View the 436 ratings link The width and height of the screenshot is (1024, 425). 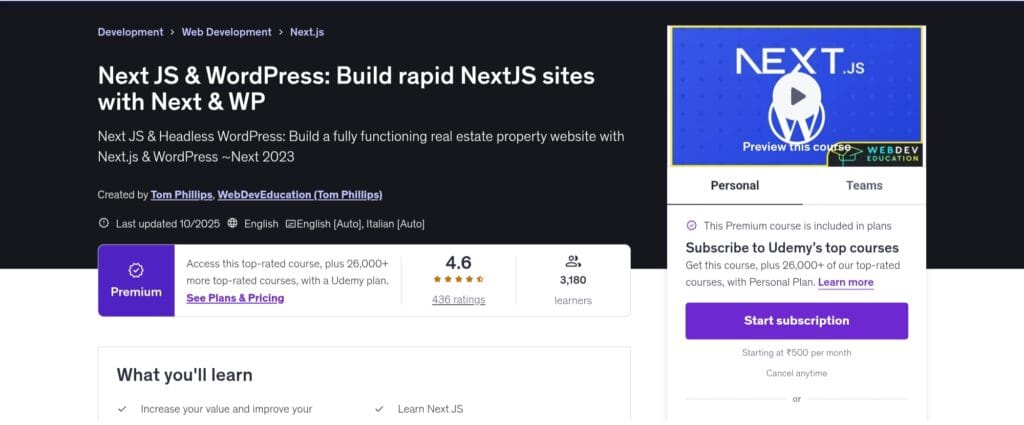(x=458, y=300)
